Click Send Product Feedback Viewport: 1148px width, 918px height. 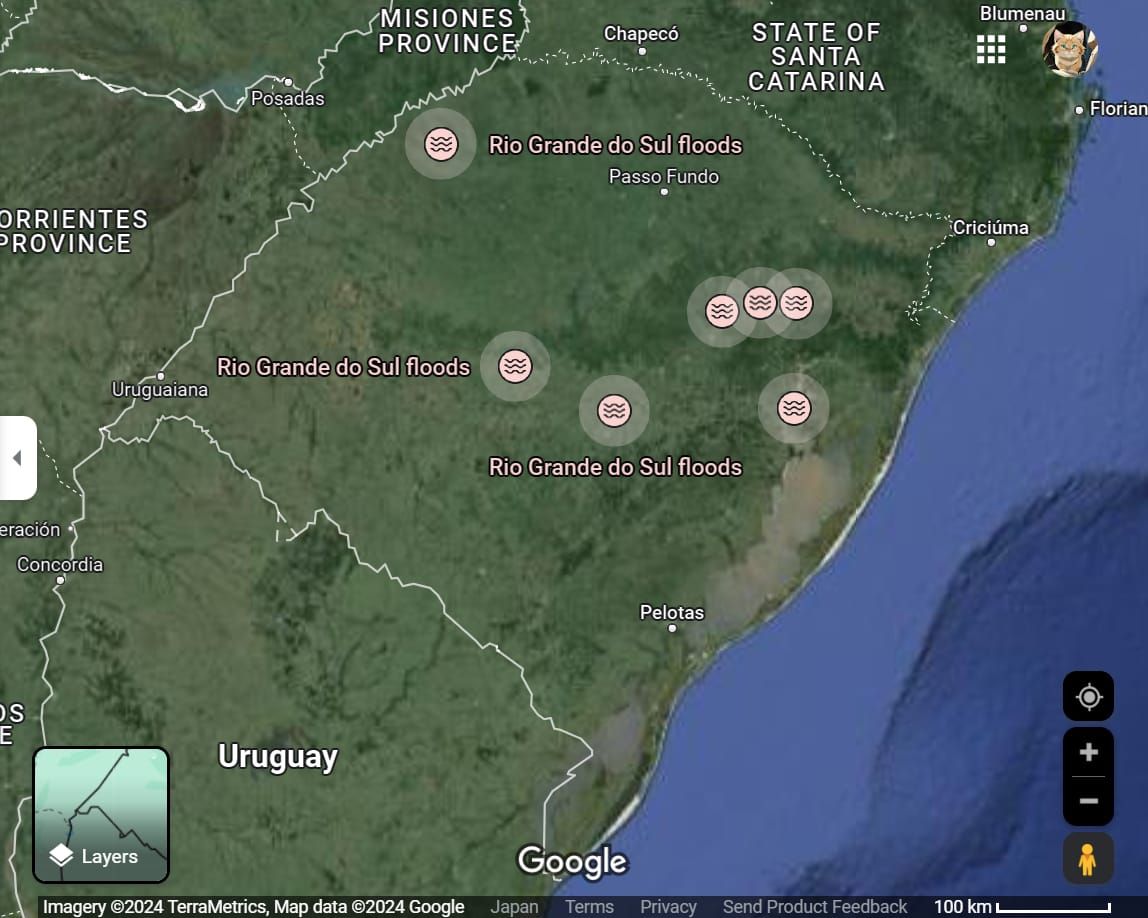(815, 907)
